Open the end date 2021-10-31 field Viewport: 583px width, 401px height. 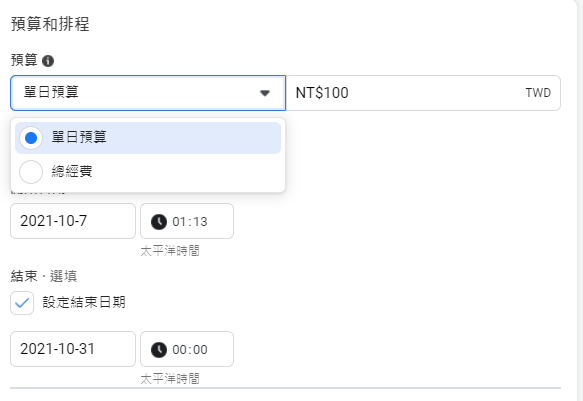click(73, 349)
